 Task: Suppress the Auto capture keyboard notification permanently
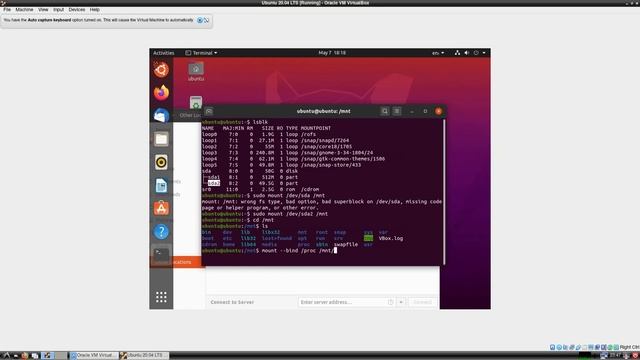click(x=207, y=20)
